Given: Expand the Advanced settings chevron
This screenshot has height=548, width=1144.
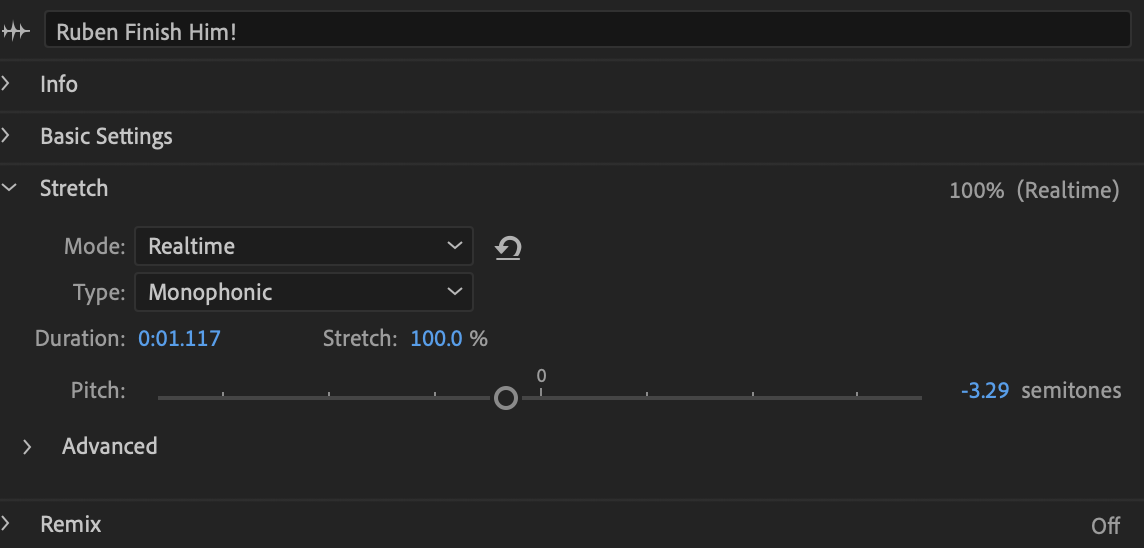Looking at the screenshot, I should (x=28, y=446).
